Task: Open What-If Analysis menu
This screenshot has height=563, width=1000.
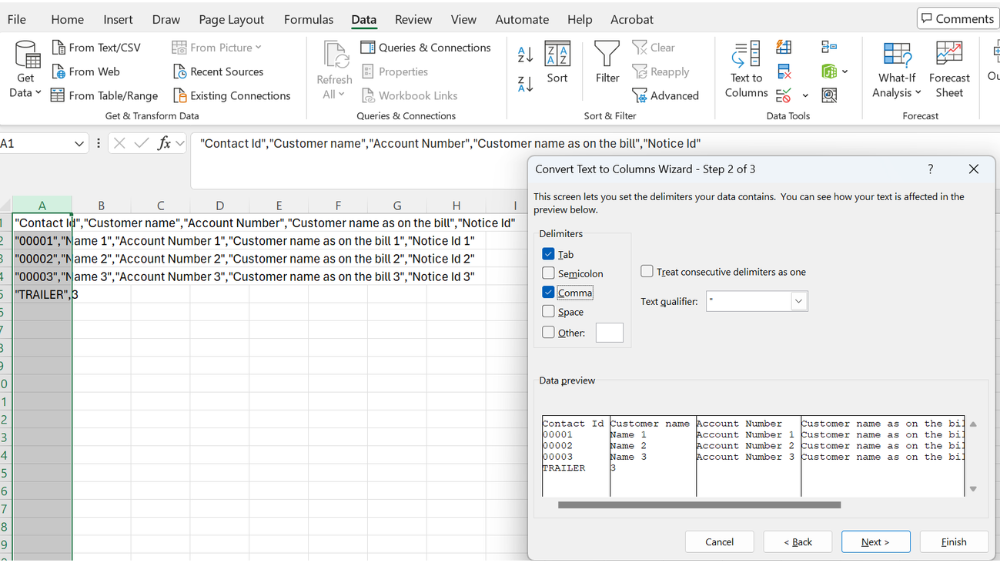Action: tap(897, 70)
